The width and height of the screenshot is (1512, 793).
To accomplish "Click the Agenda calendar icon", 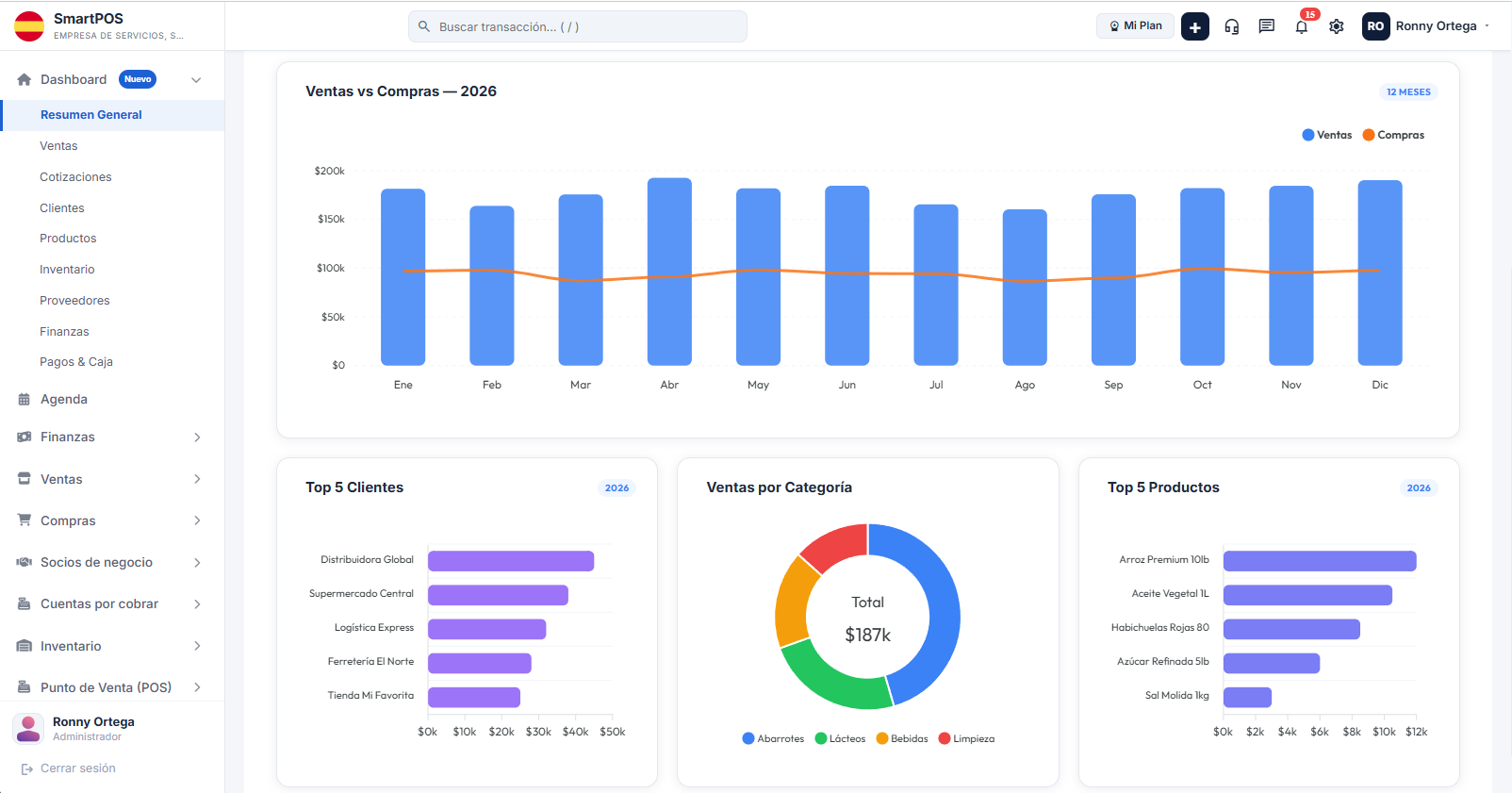I will (x=25, y=400).
